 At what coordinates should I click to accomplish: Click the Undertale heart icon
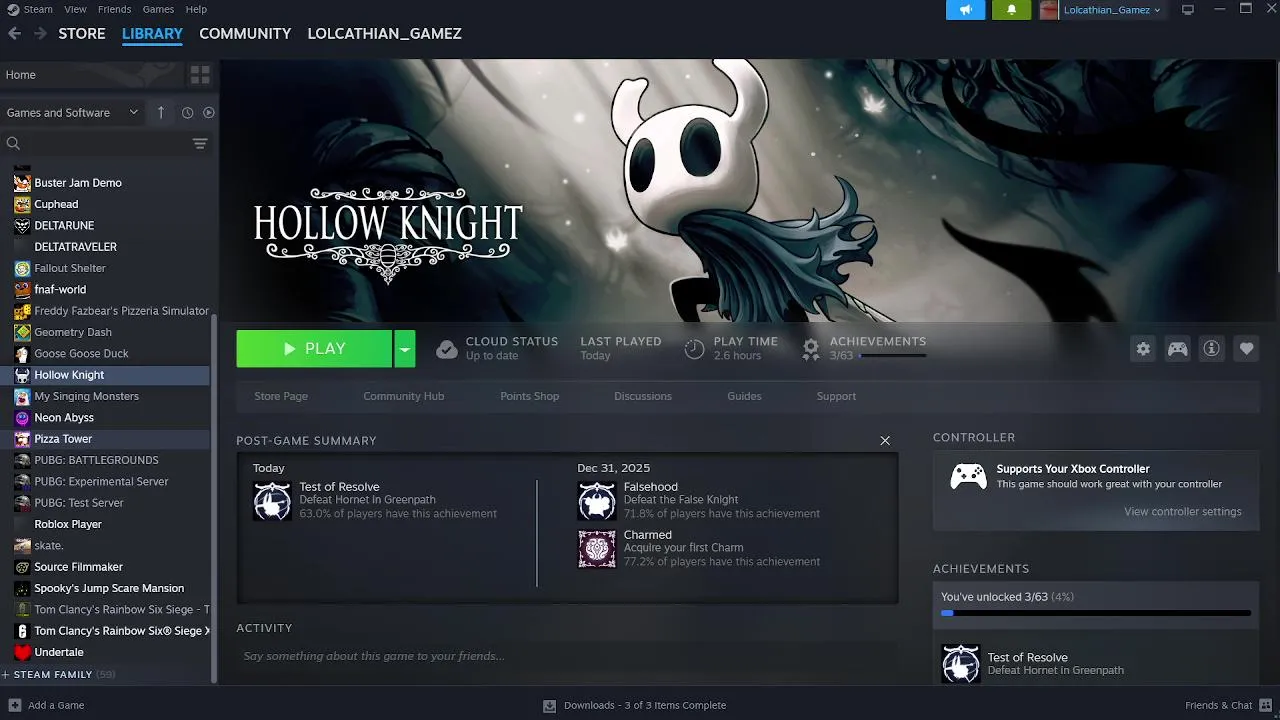[22, 652]
